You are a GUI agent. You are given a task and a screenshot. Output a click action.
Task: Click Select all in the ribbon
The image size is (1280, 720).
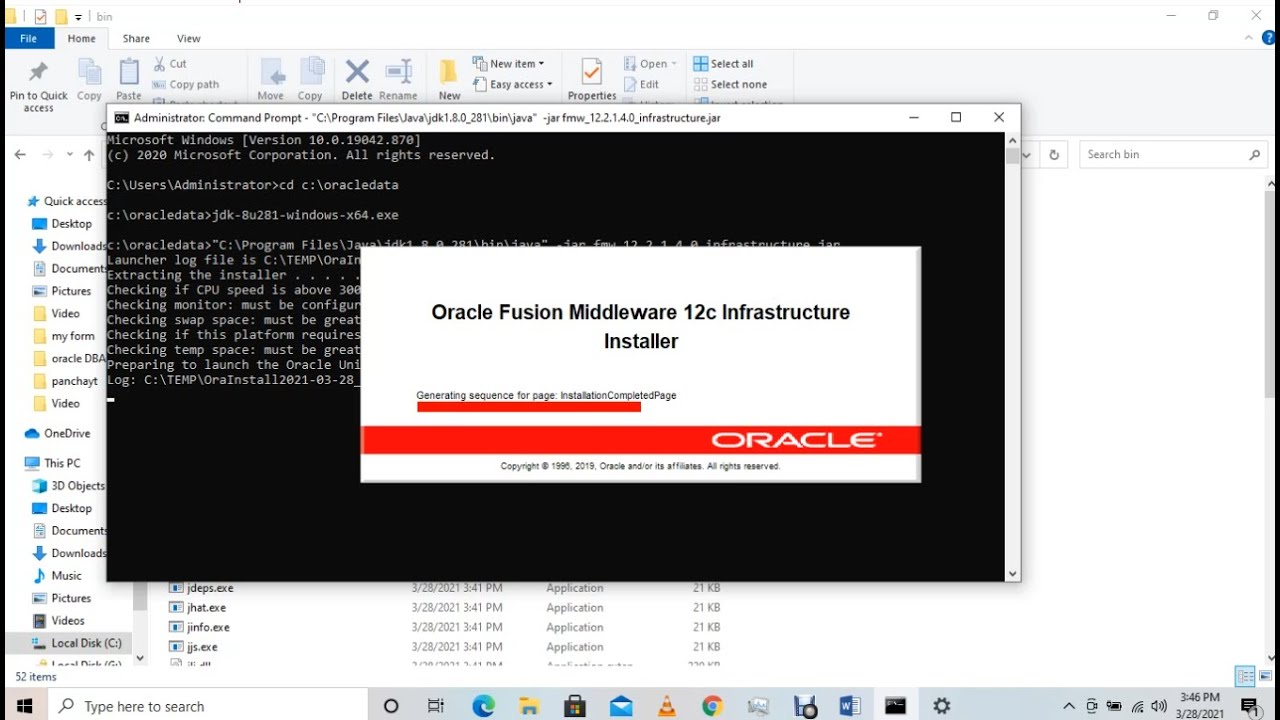pos(724,63)
